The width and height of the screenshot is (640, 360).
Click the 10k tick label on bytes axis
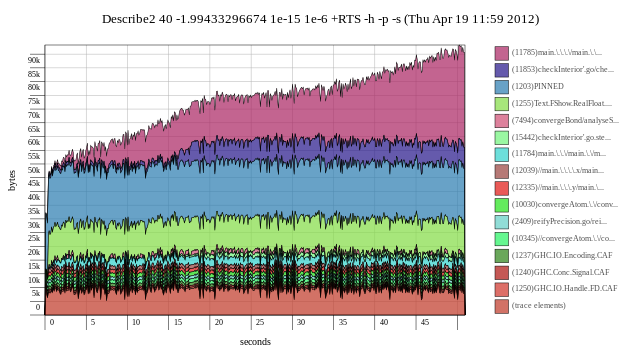click(x=34, y=280)
